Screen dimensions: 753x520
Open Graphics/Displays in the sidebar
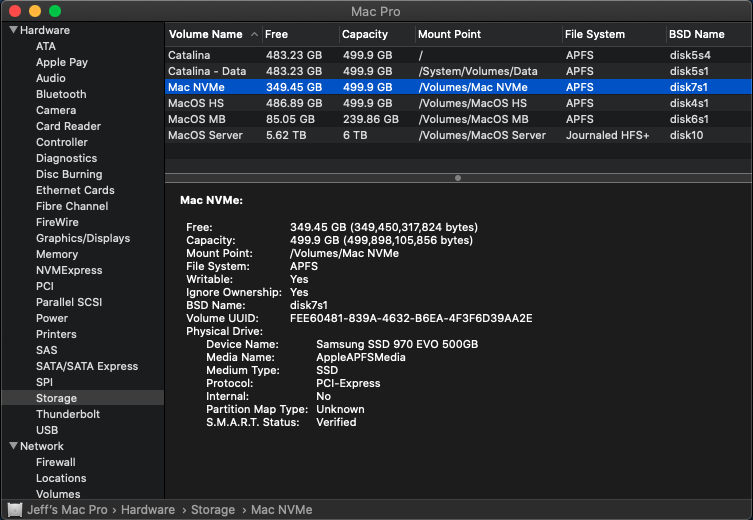(x=83, y=238)
